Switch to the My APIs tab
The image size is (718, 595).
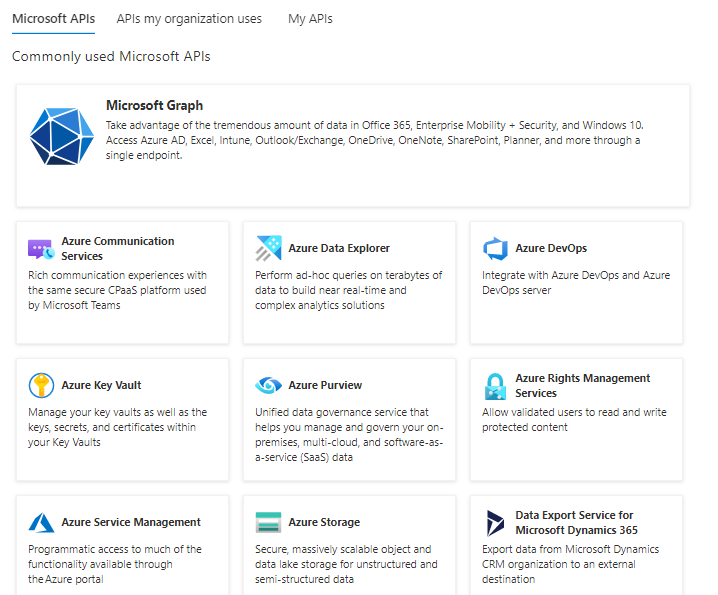point(310,18)
